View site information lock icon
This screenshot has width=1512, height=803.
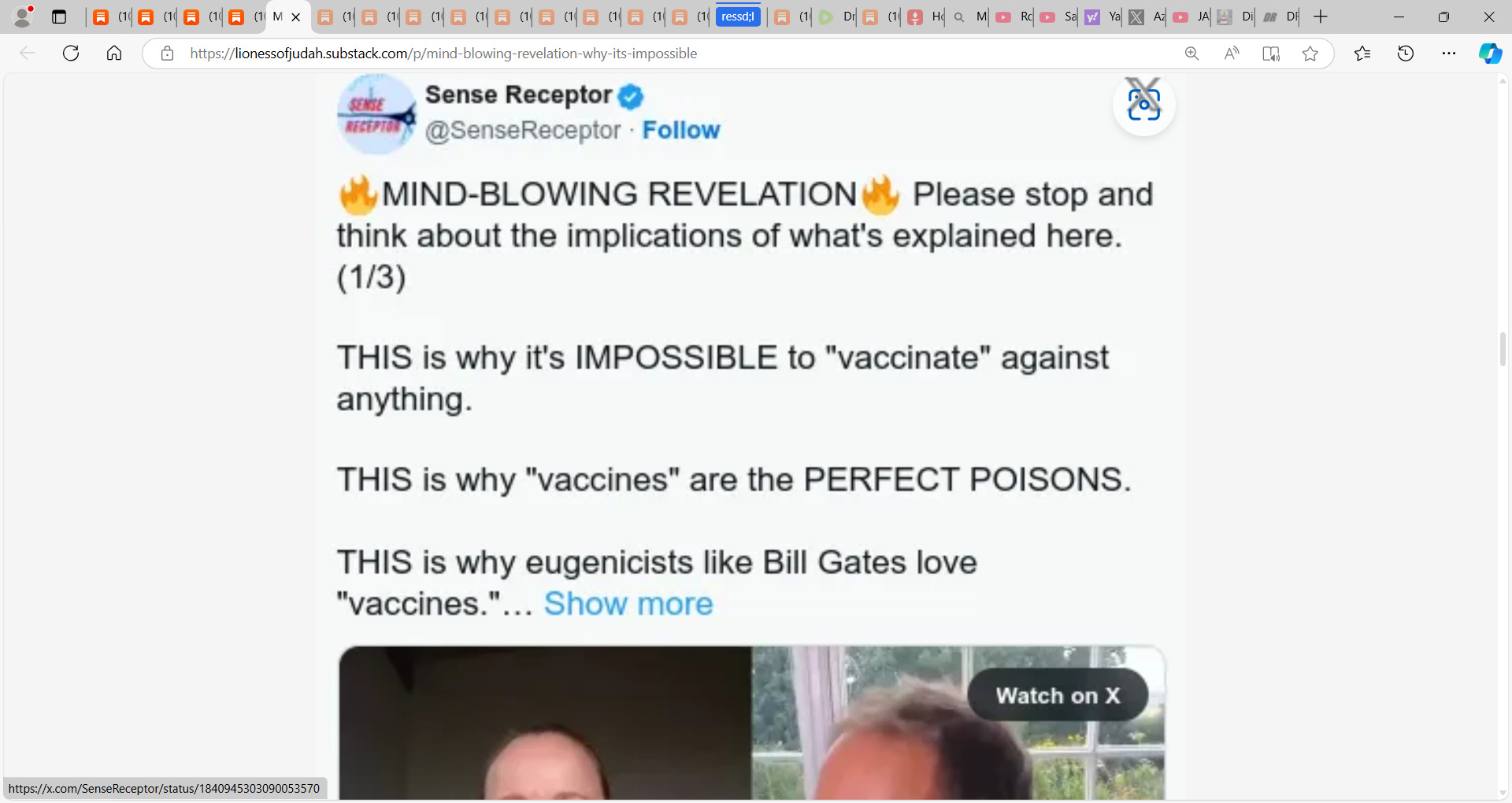[x=167, y=54]
